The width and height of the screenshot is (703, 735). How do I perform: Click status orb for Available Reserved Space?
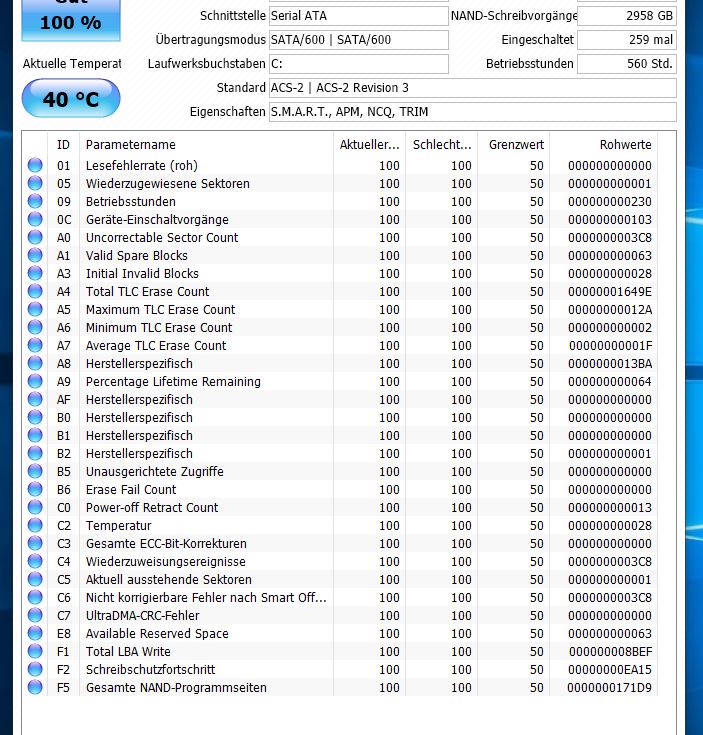pyautogui.click(x=35, y=633)
